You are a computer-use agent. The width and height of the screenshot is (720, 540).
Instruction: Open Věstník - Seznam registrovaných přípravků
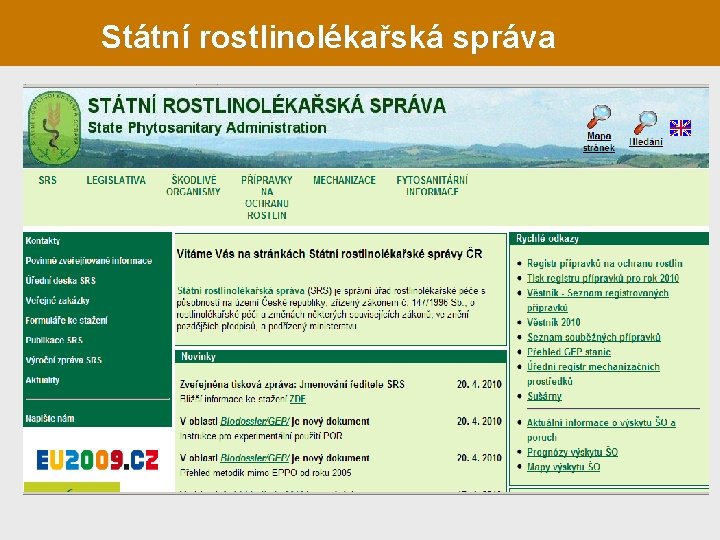(597, 300)
